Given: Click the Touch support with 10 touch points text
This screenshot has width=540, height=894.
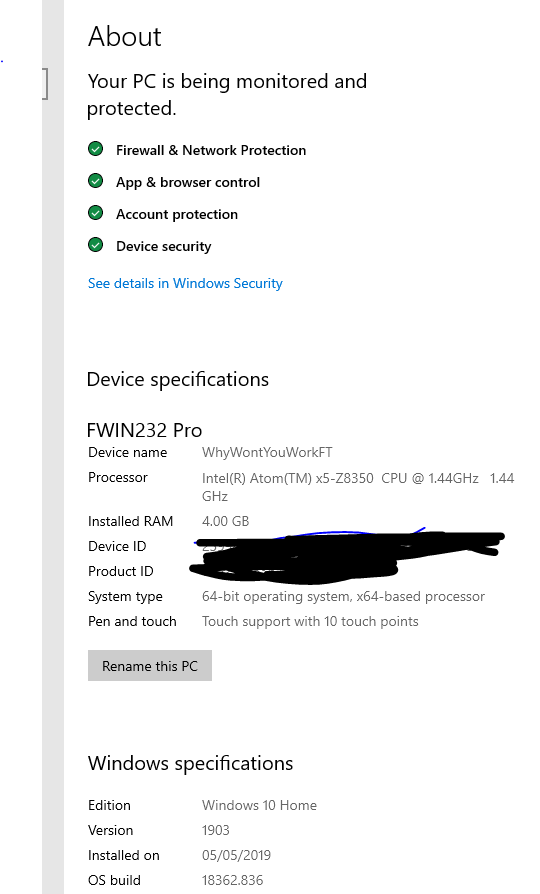Looking at the screenshot, I should (310, 621).
